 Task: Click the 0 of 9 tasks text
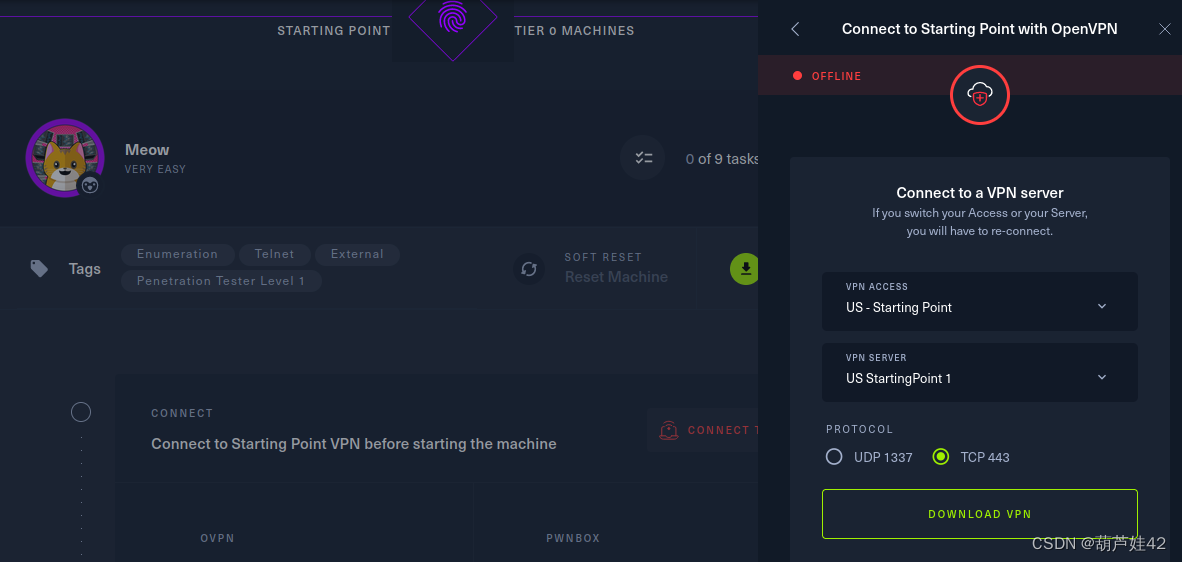(721, 159)
